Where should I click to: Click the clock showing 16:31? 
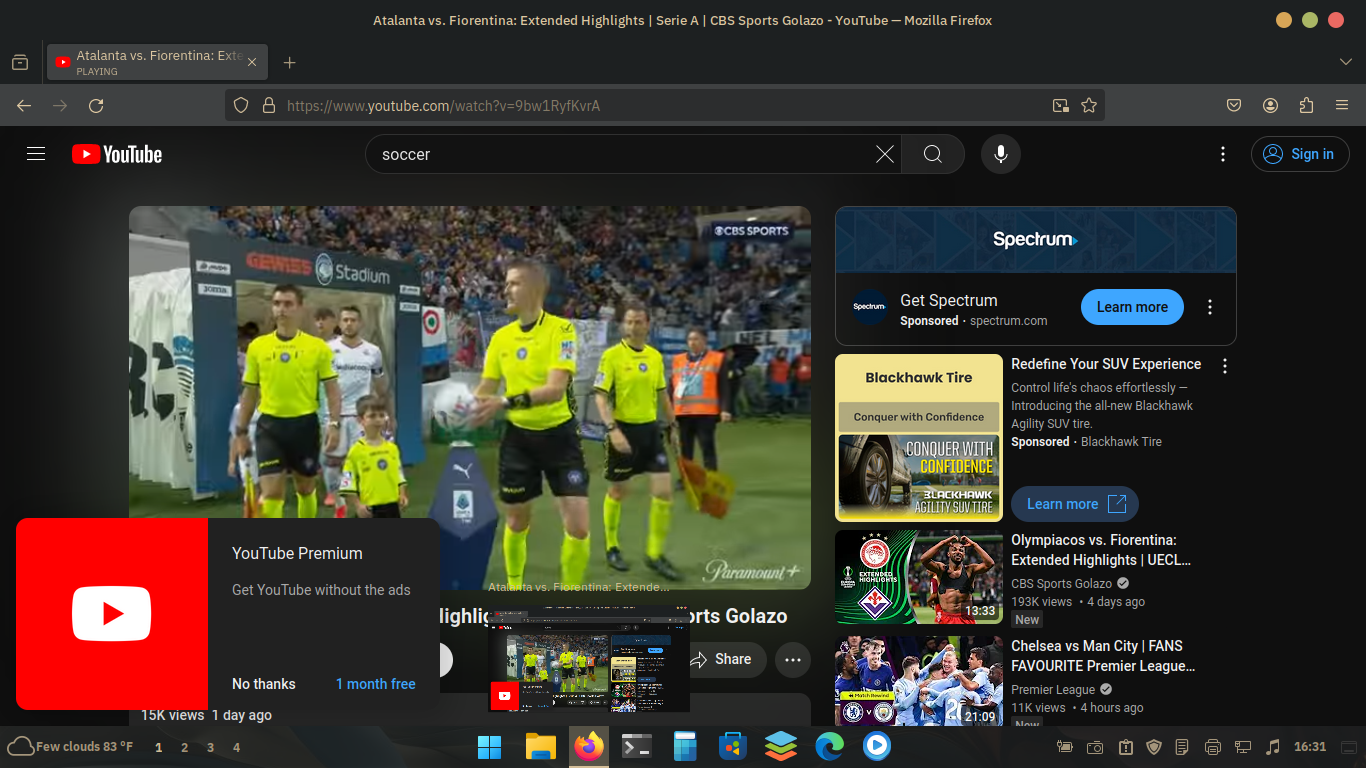click(1310, 747)
